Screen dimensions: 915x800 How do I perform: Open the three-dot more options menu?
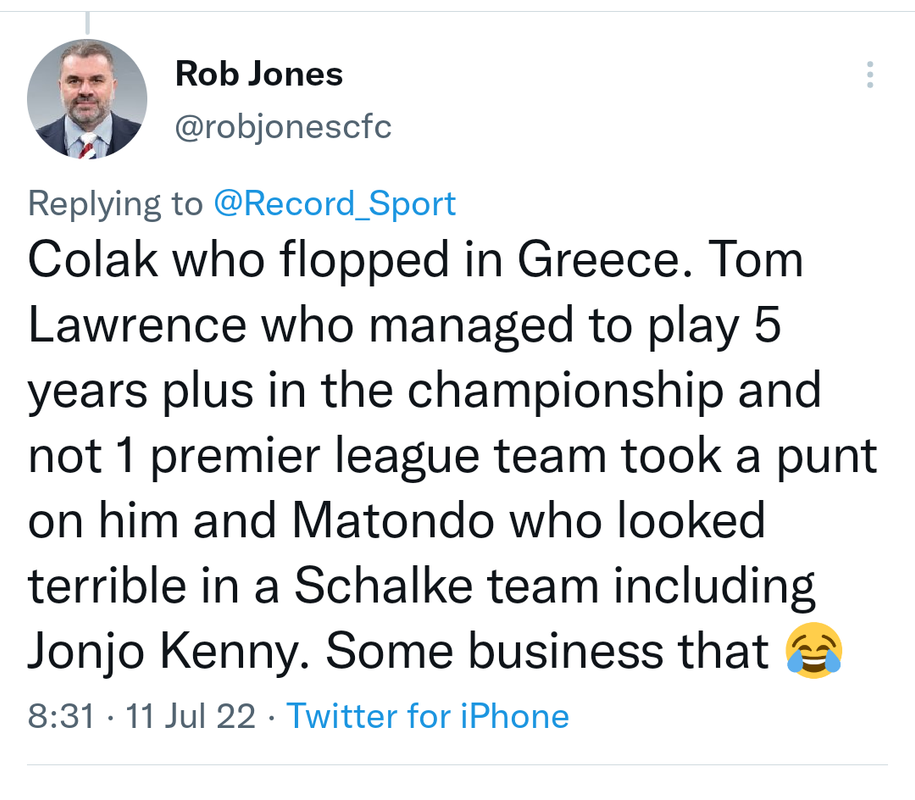(x=870, y=75)
